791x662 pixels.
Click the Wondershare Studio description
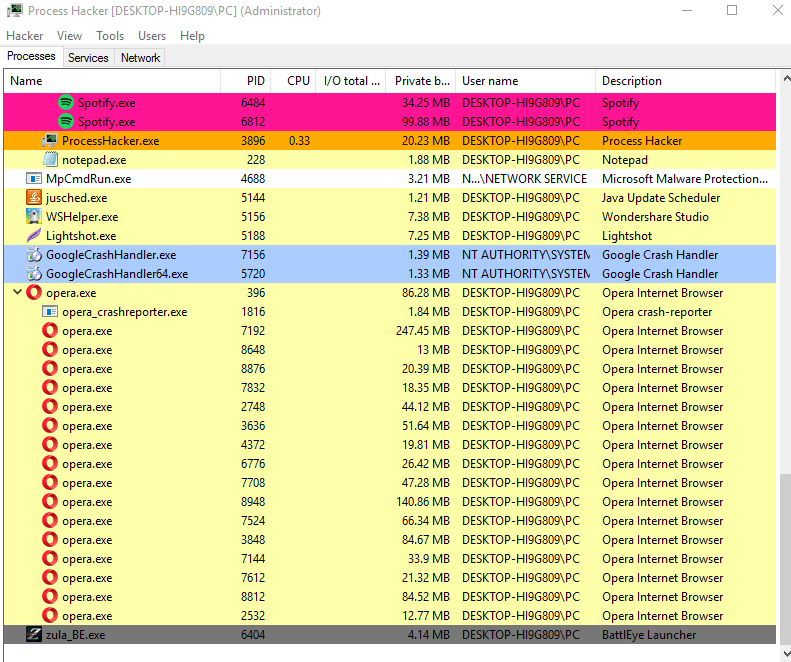[x=655, y=217]
